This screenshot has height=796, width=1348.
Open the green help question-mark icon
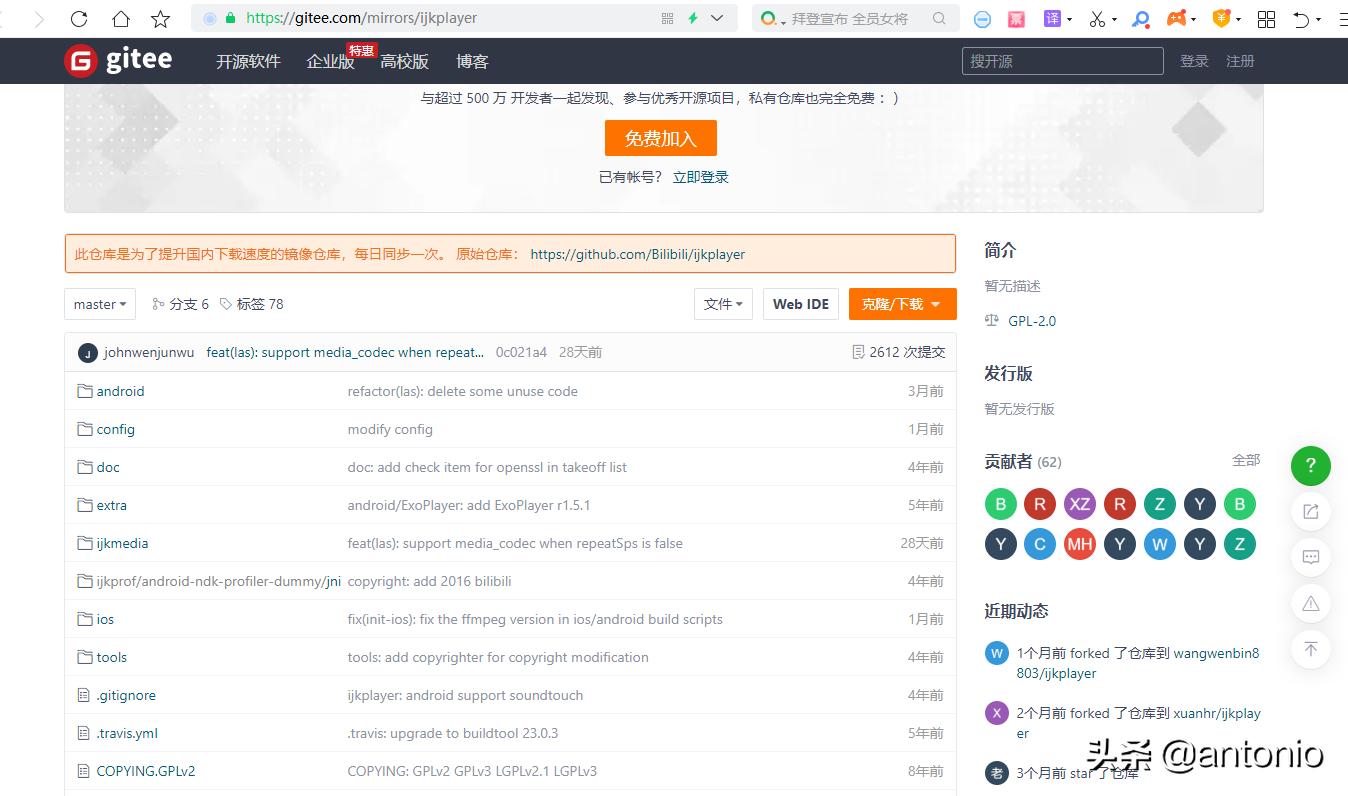[x=1310, y=466]
